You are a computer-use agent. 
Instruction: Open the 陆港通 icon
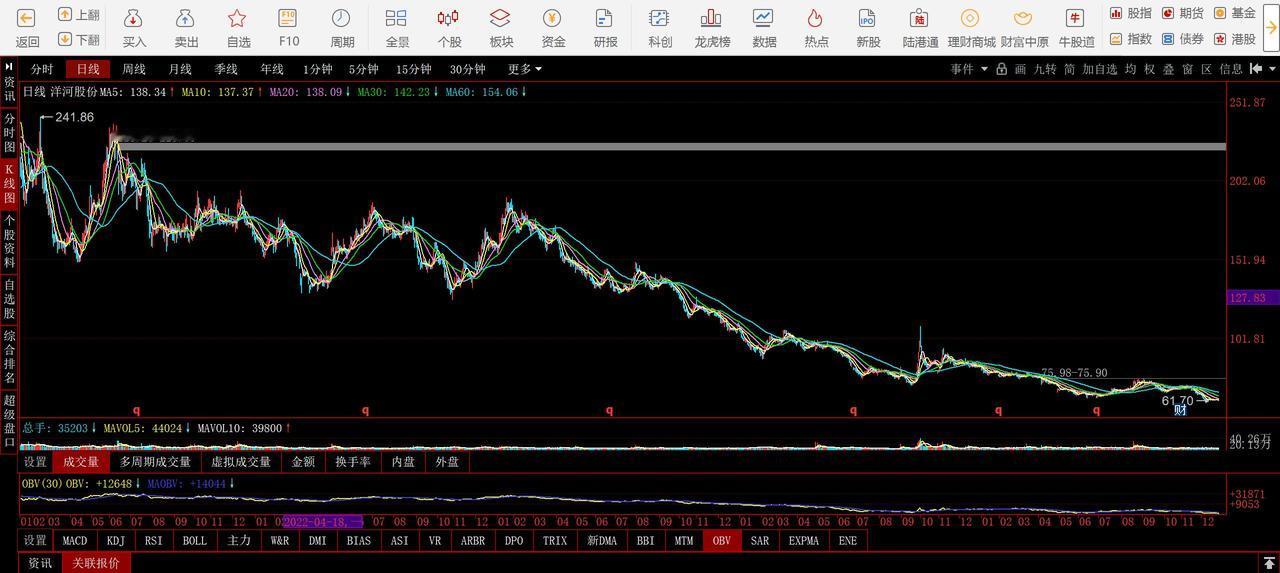coord(920,18)
